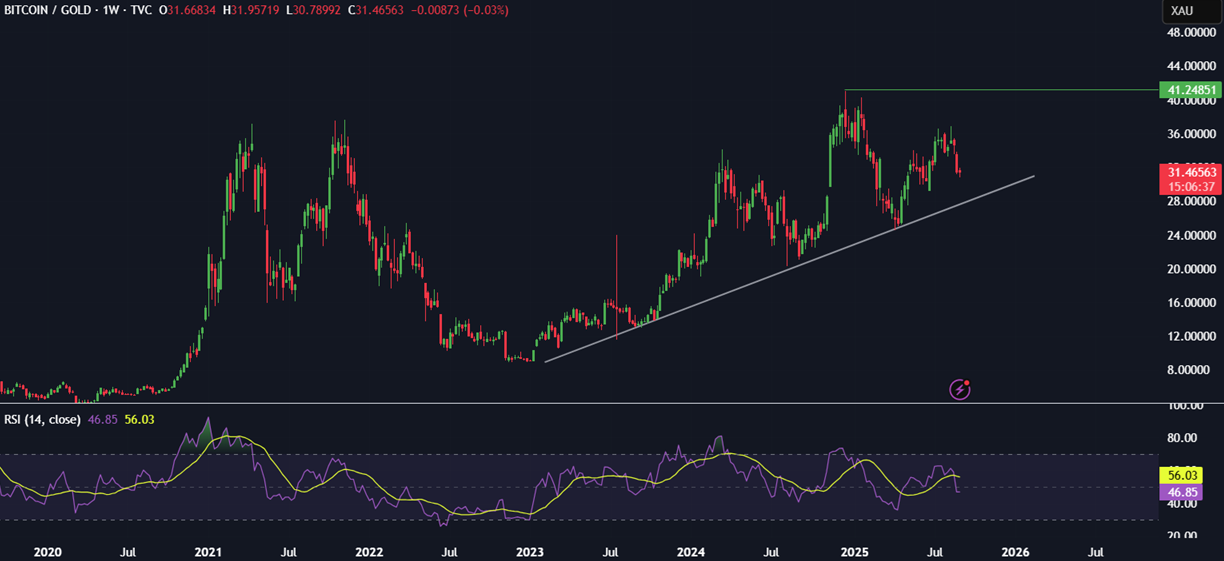The image size is (1224, 561).
Task: Click the 2026 label on time axis
Action: [x=1015, y=551]
